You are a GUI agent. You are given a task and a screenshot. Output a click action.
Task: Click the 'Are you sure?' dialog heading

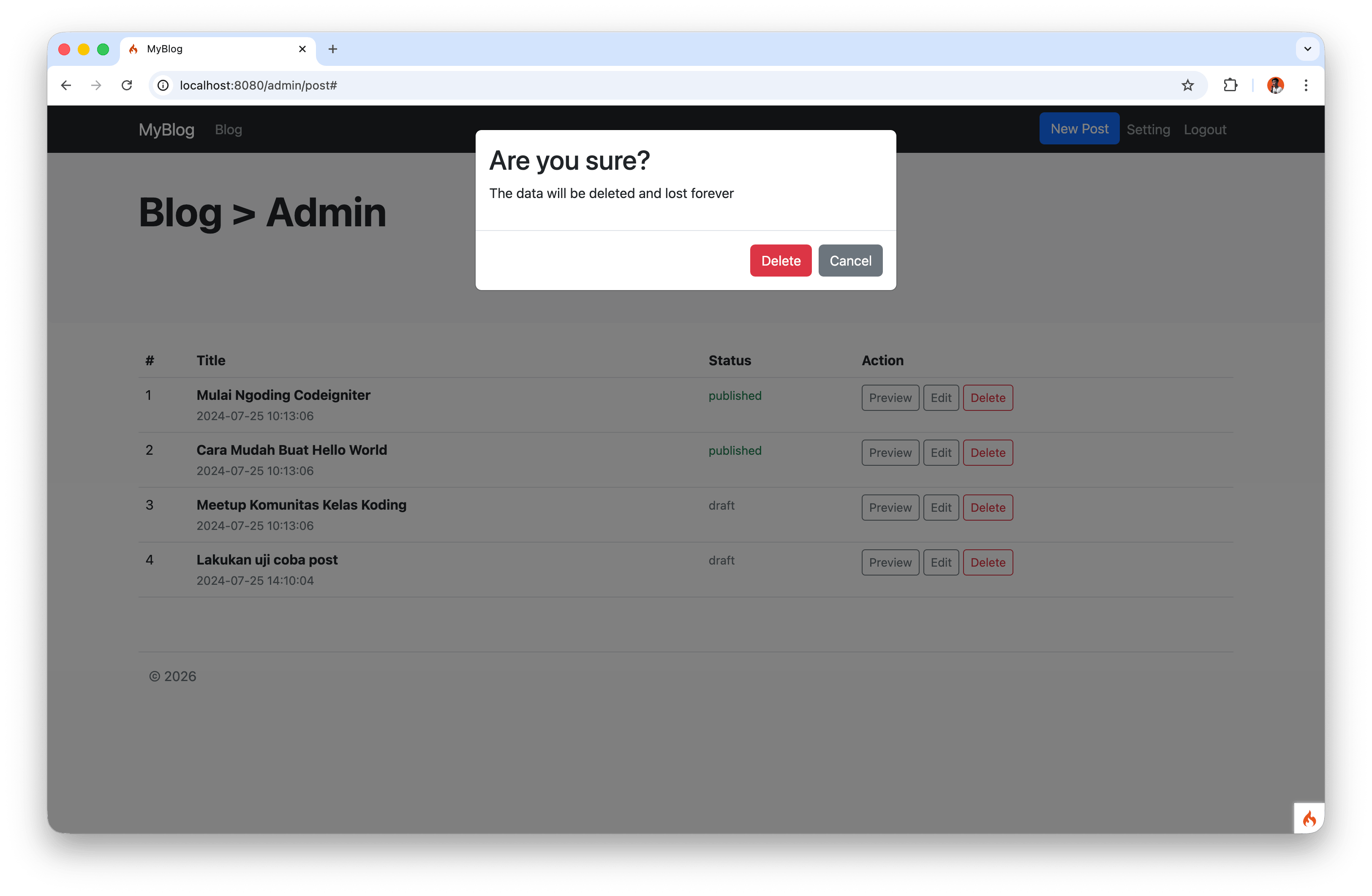569,161
